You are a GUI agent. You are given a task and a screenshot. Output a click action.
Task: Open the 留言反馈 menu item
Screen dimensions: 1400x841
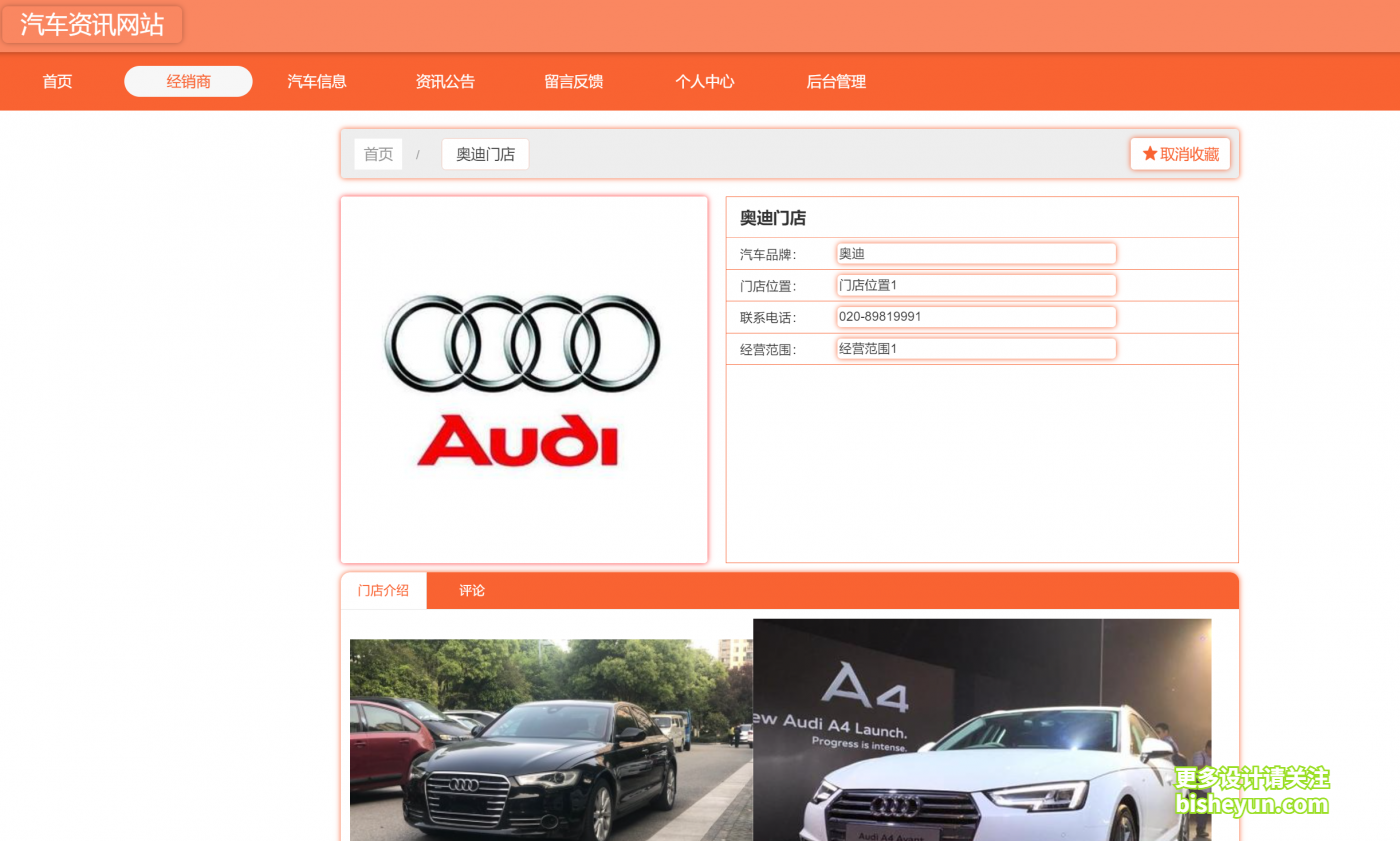574,82
